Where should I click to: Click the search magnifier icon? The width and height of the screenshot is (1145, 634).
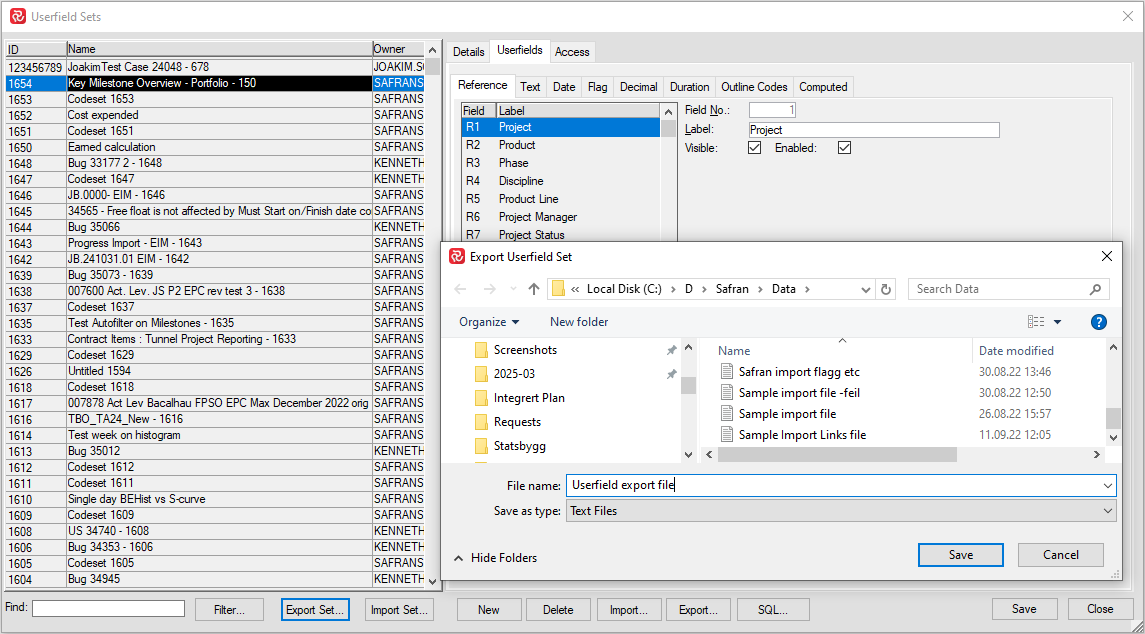(x=1095, y=289)
